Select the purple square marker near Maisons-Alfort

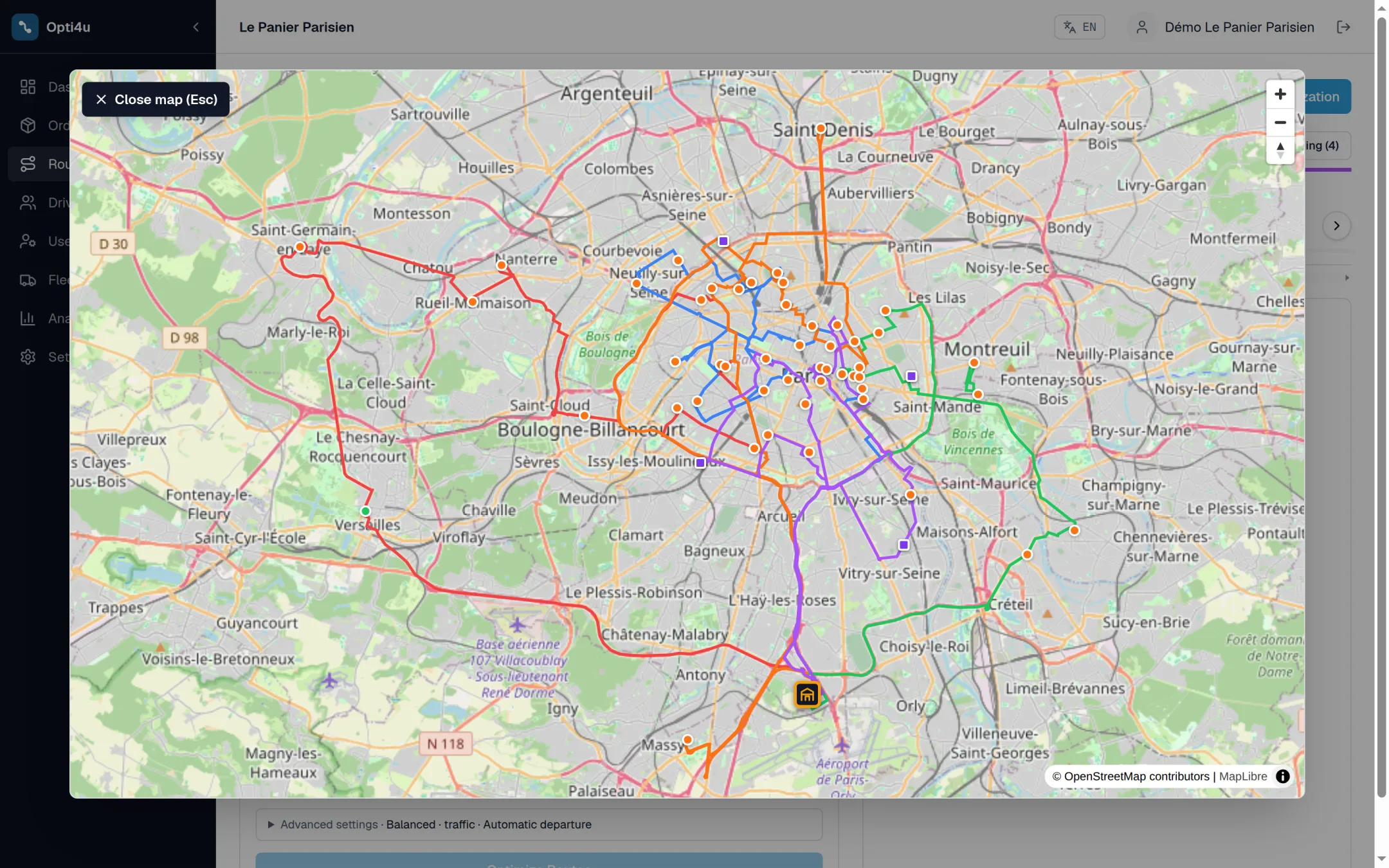(x=903, y=545)
